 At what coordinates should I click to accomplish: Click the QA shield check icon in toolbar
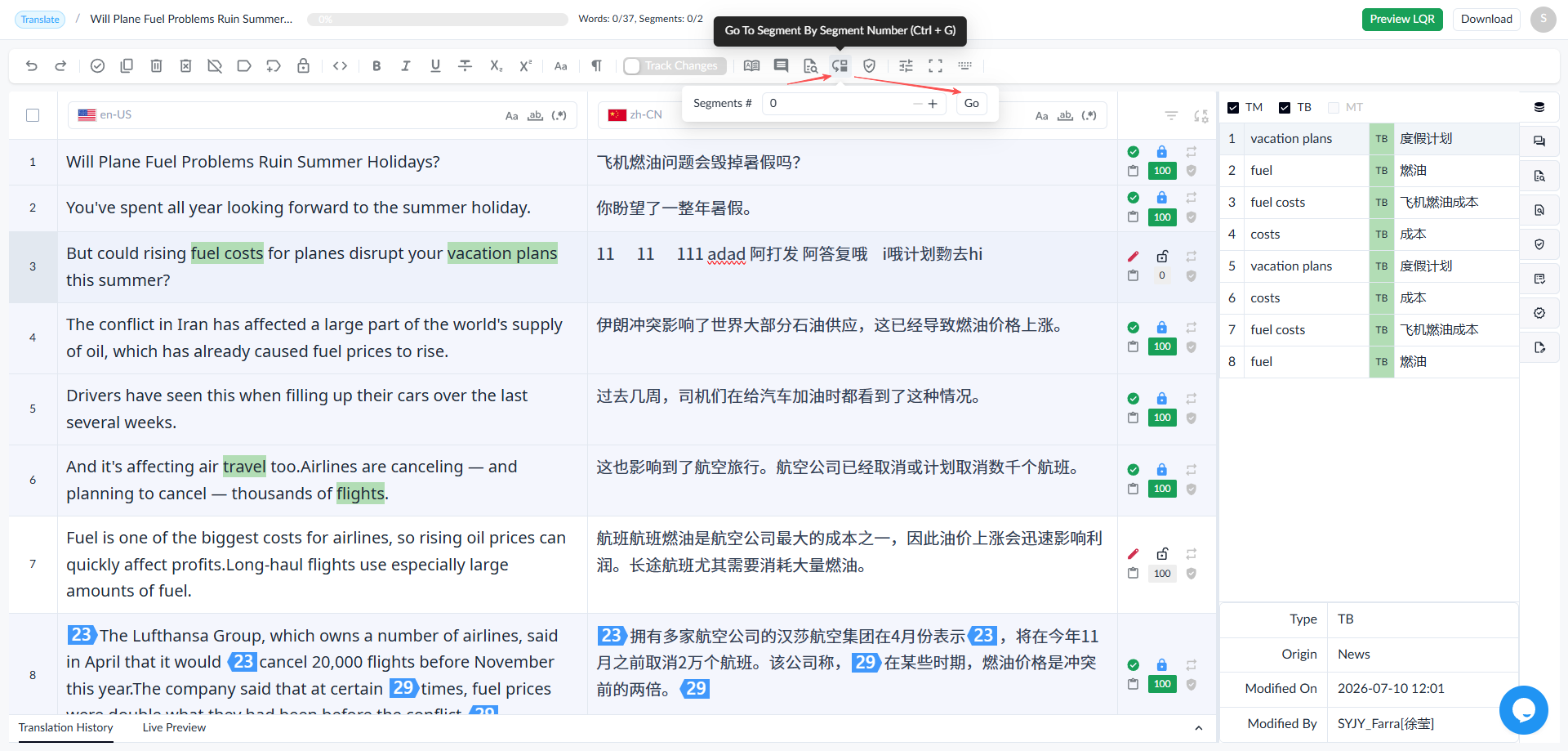[x=869, y=66]
